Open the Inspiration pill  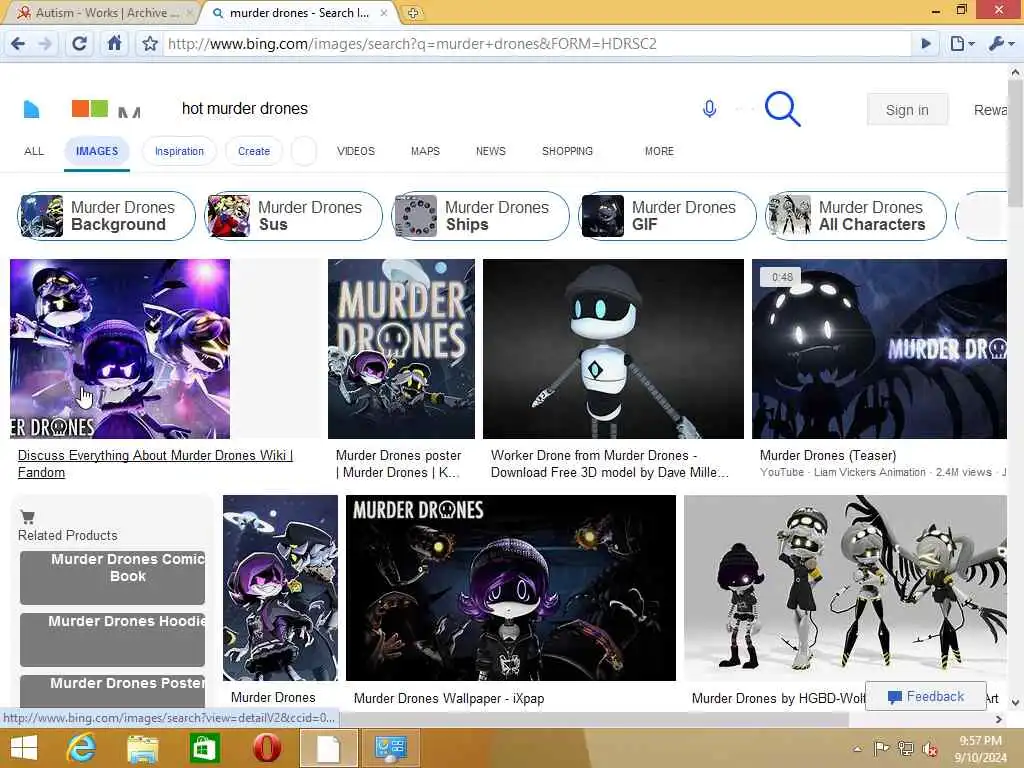(179, 151)
